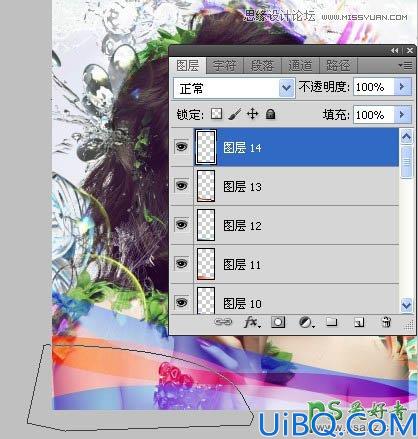Open the fill 填充 slider arrow
The image size is (418, 439).
pos(402,115)
